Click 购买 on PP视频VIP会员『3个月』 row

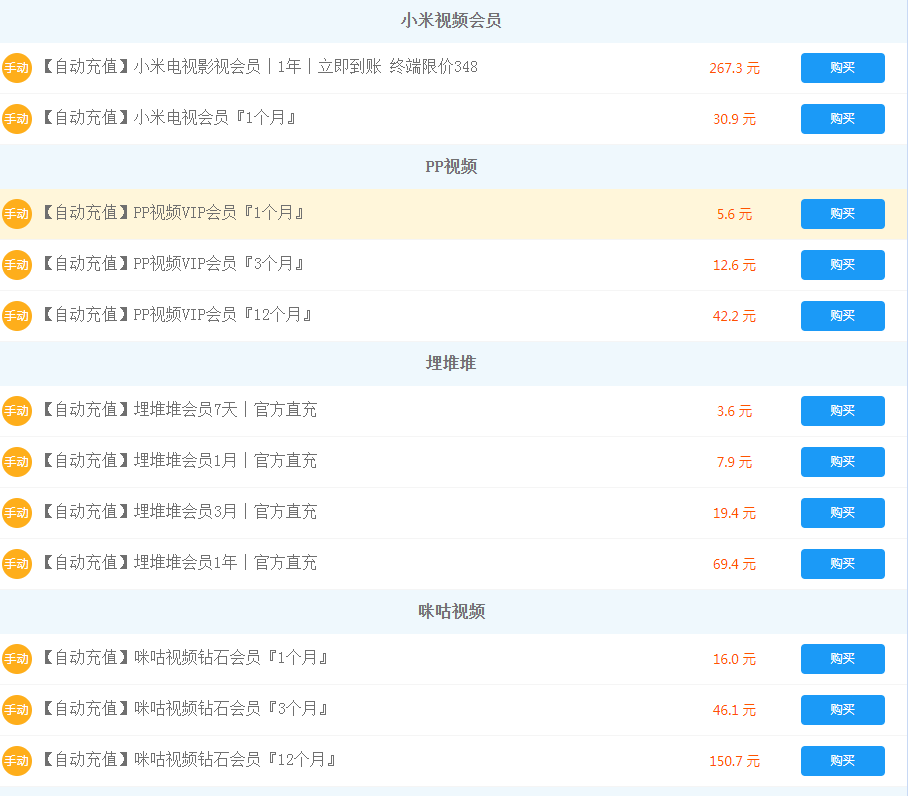coord(842,265)
